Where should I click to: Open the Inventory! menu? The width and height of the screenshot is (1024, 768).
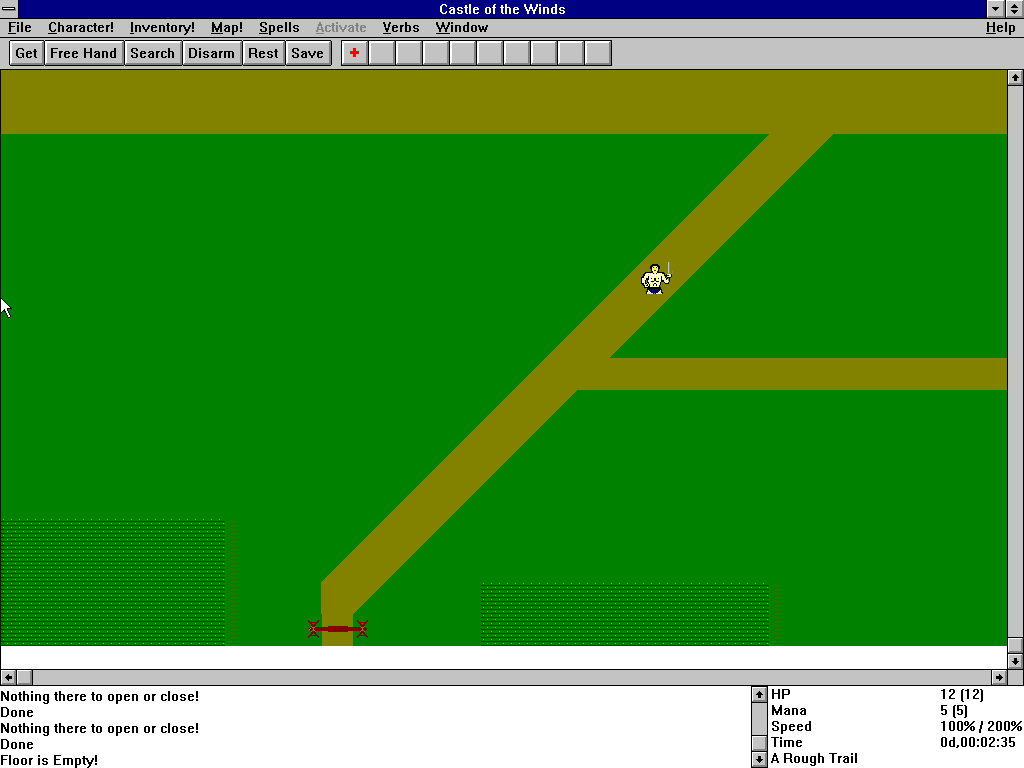pyautogui.click(x=162, y=27)
